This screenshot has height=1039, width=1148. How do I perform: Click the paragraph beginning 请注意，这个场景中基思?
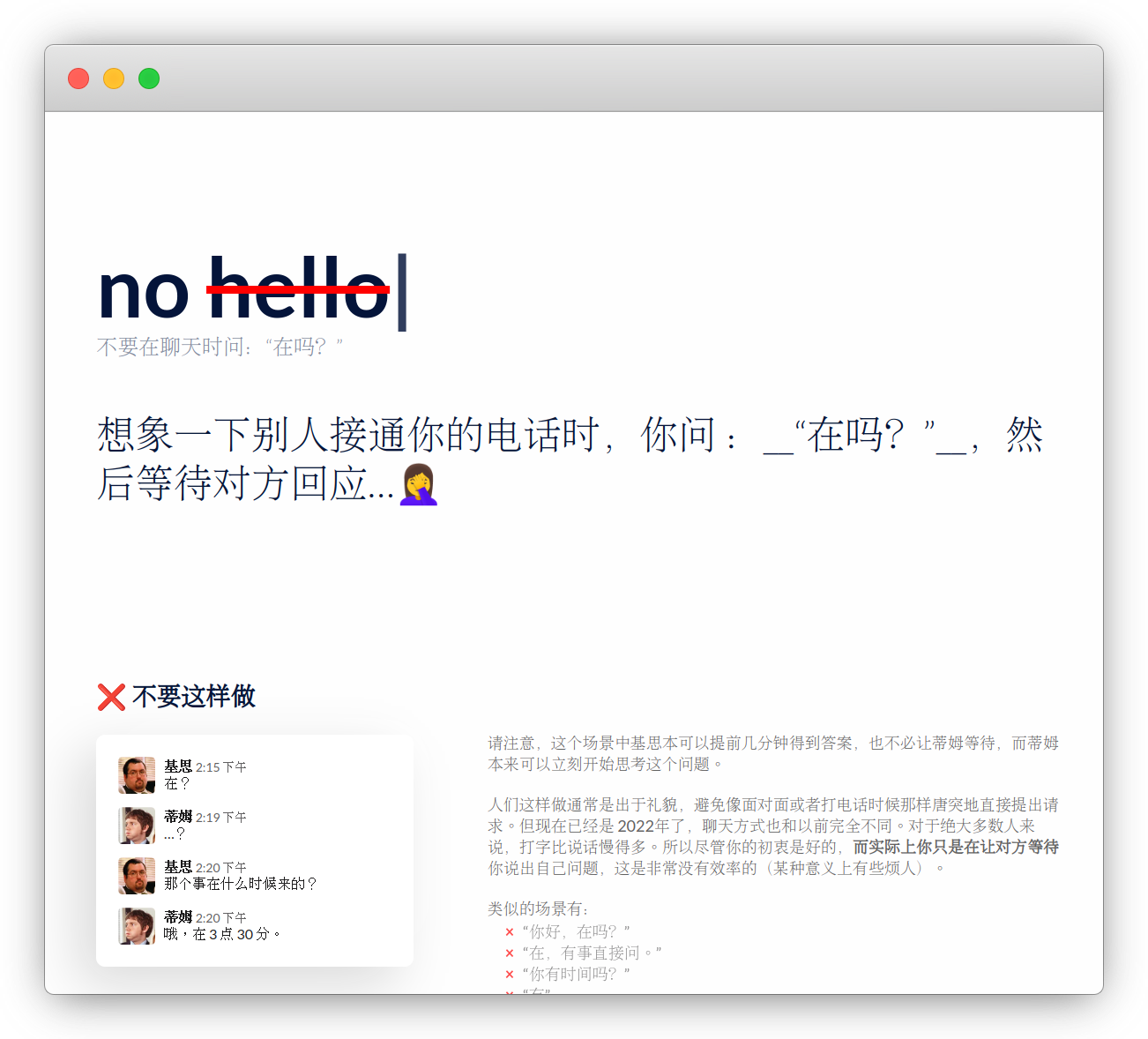(773, 754)
